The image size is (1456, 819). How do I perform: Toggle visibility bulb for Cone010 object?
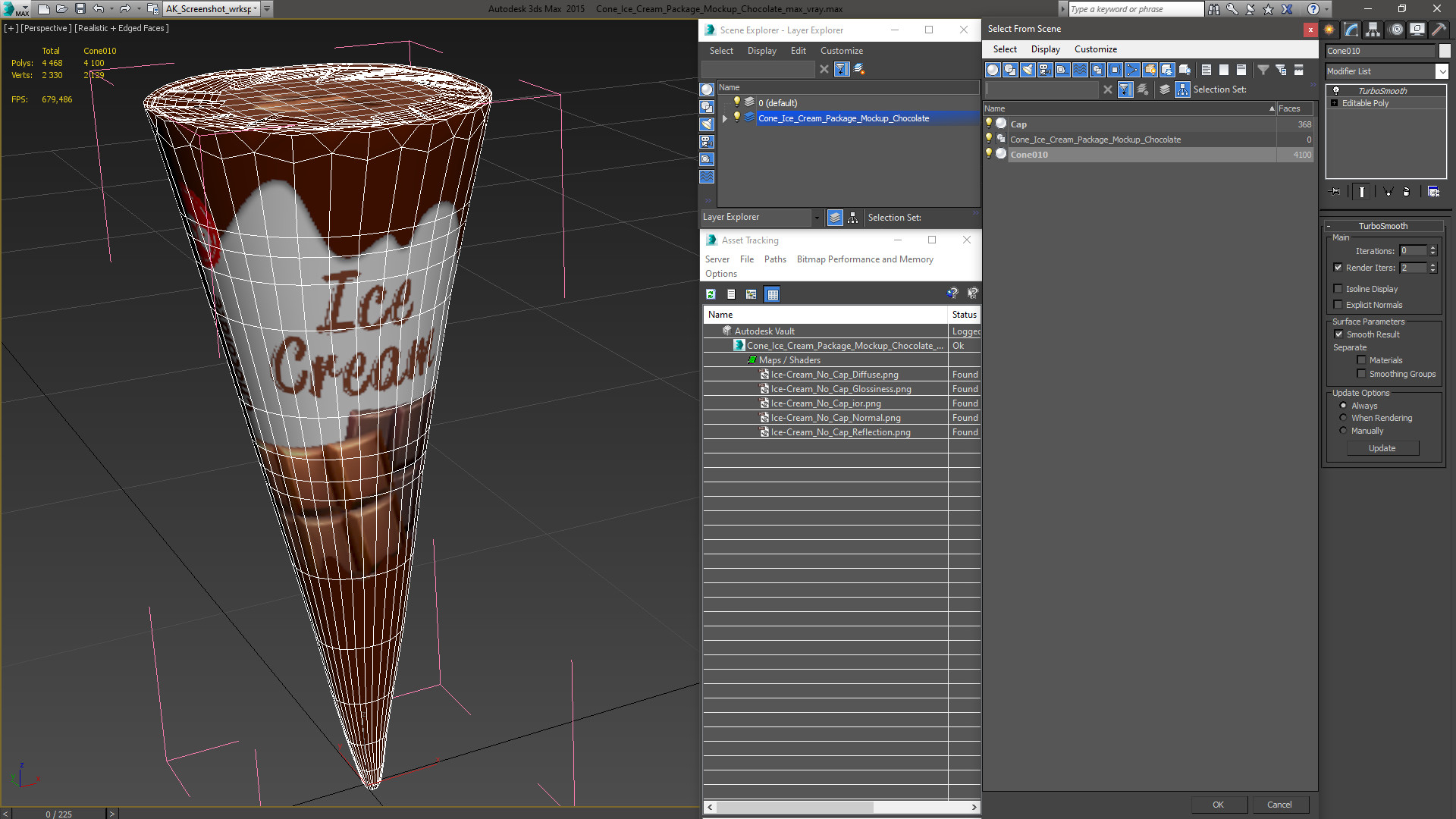pyautogui.click(x=989, y=154)
